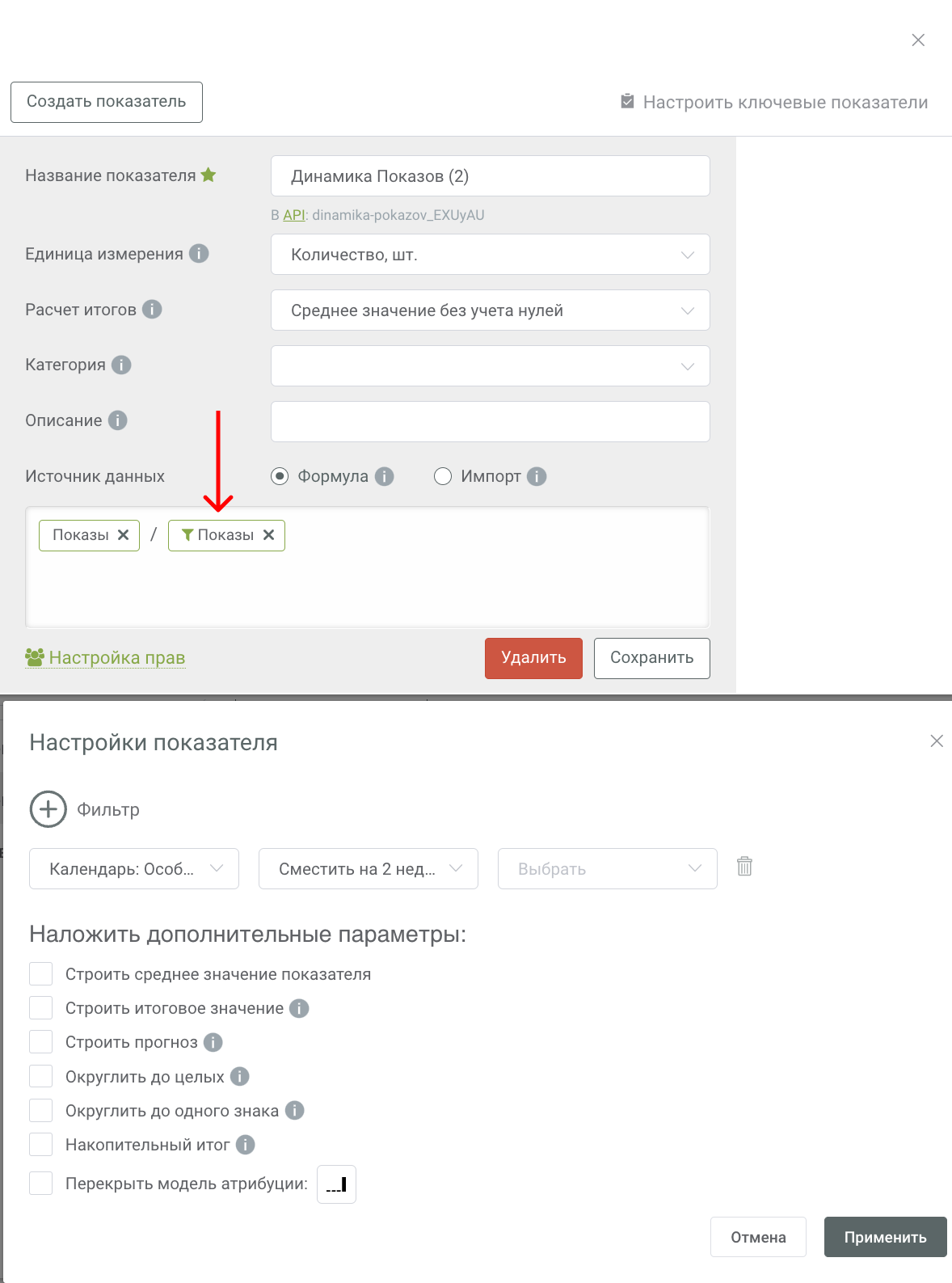Open attribution model icon selector

point(336,1184)
